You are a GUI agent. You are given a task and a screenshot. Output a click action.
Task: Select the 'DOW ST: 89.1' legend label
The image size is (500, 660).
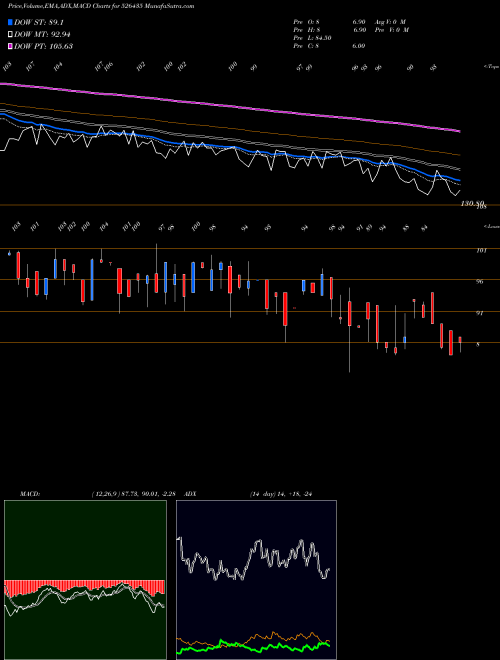(x=39, y=22)
